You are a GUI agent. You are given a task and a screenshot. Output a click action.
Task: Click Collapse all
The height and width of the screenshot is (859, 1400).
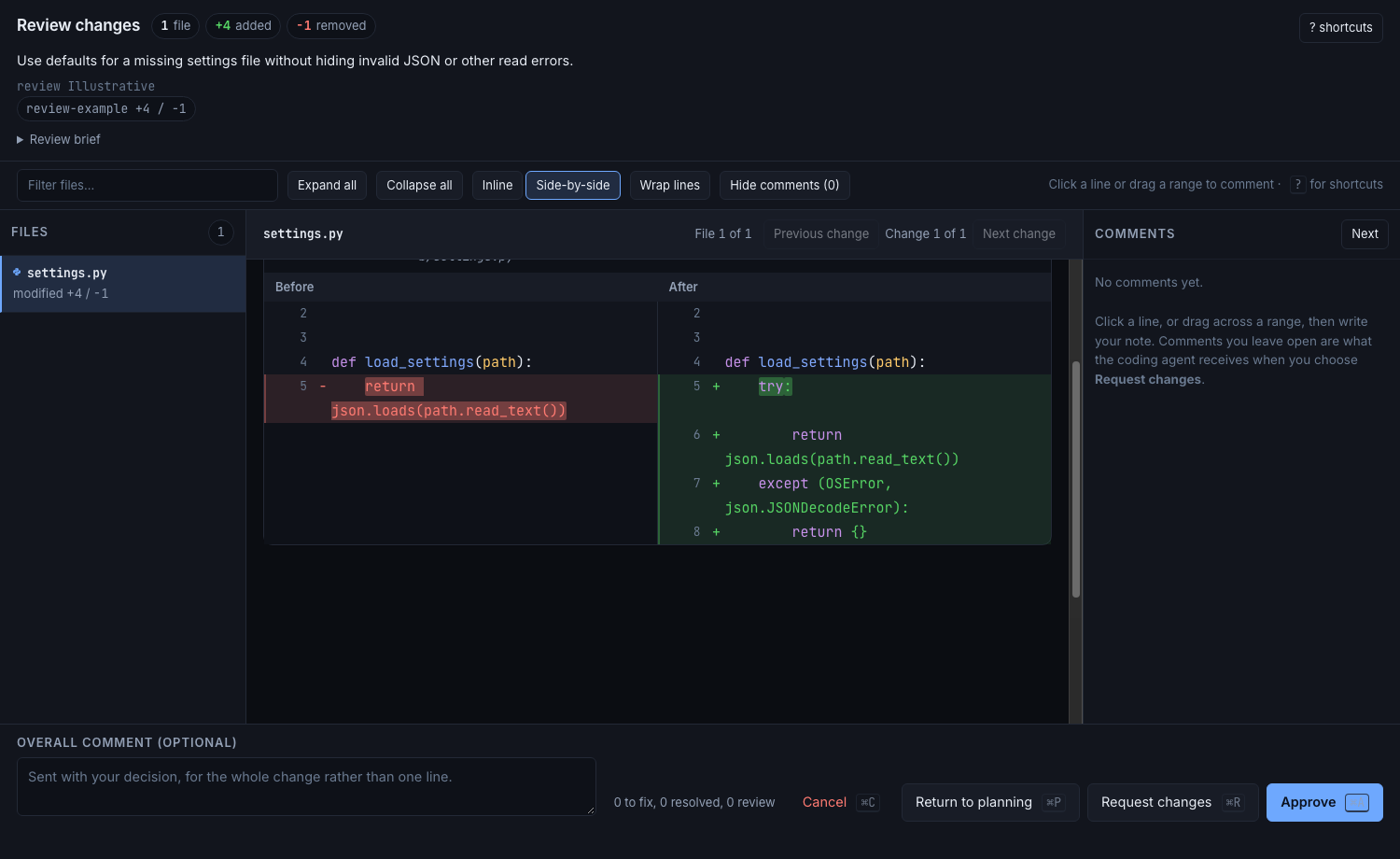[x=419, y=185]
